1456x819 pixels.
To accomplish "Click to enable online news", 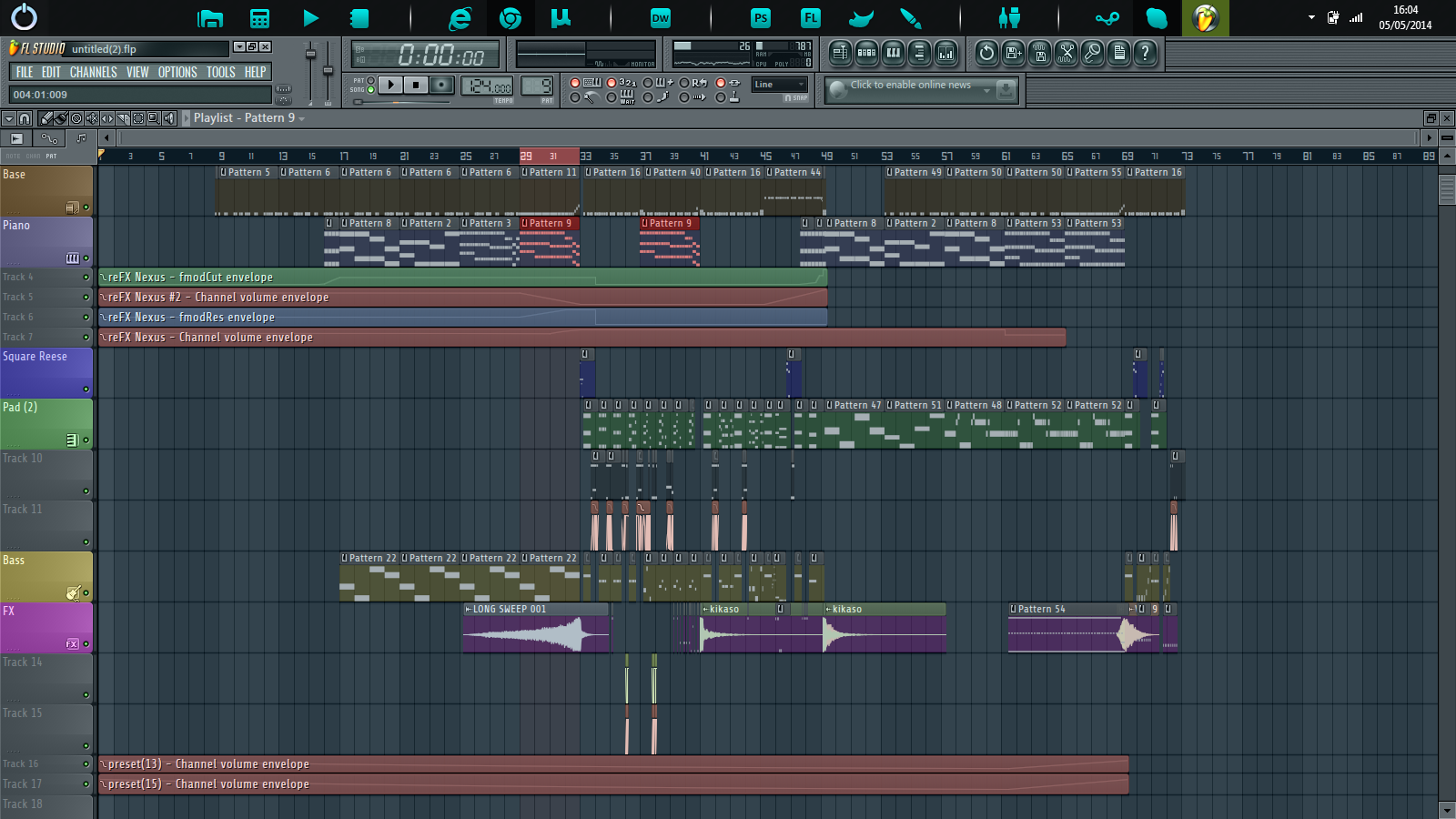I will [x=911, y=86].
